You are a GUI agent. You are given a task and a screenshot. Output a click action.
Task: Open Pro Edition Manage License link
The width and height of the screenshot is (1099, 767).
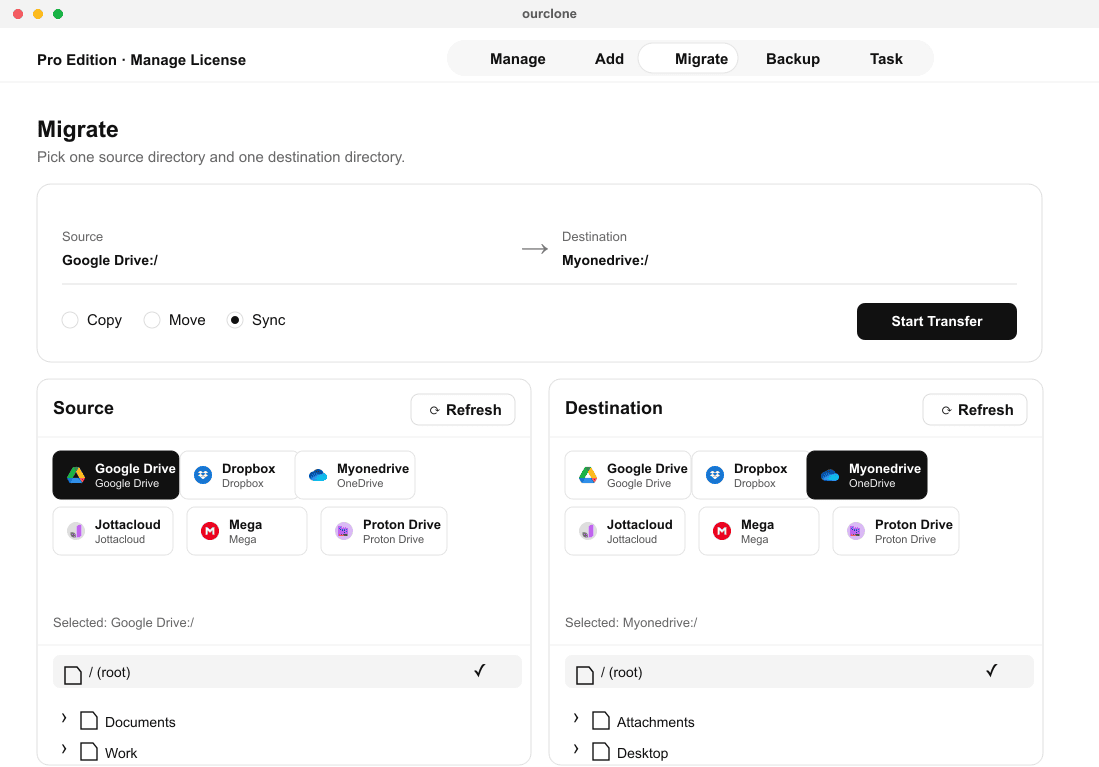[141, 60]
